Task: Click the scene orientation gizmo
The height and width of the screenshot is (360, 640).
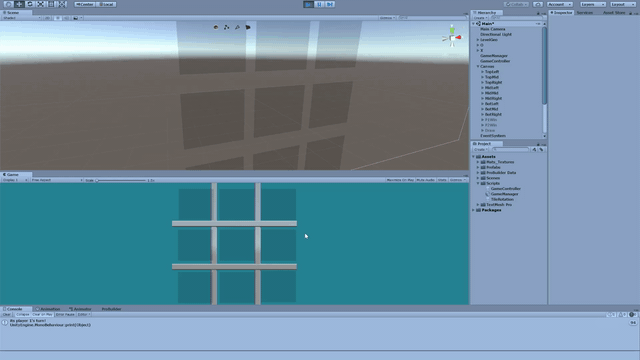Action: (x=452, y=37)
